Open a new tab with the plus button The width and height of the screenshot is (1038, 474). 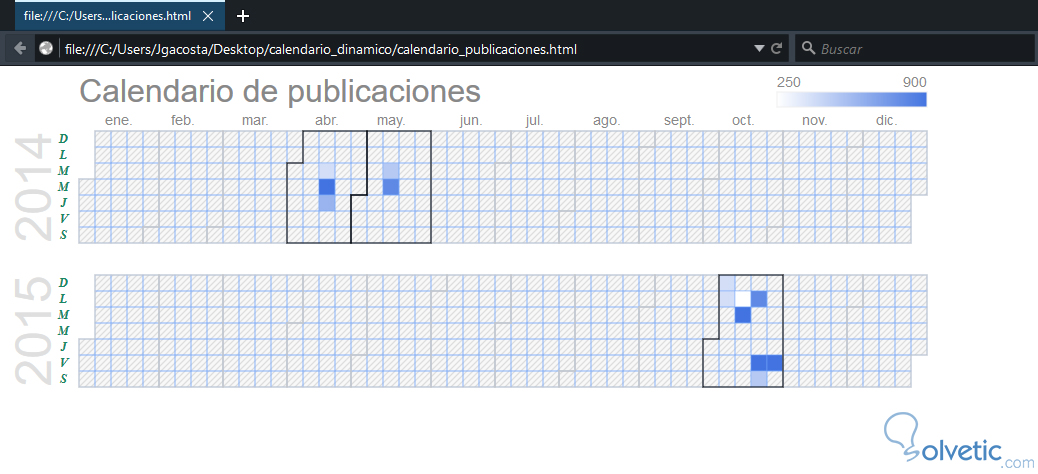point(243,16)
